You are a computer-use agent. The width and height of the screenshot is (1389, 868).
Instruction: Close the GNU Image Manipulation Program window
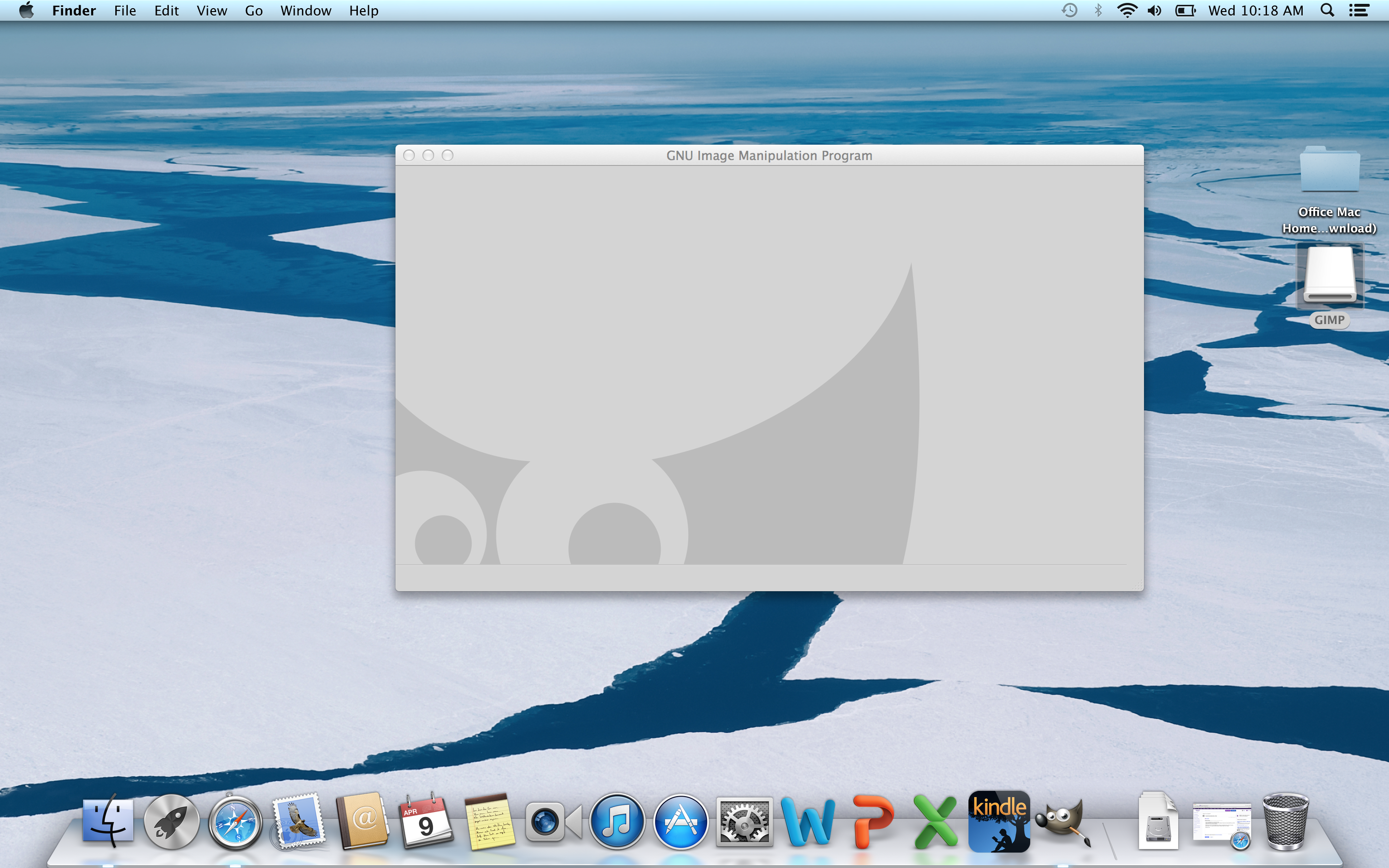pyautogui.click(x=409, y=156)
